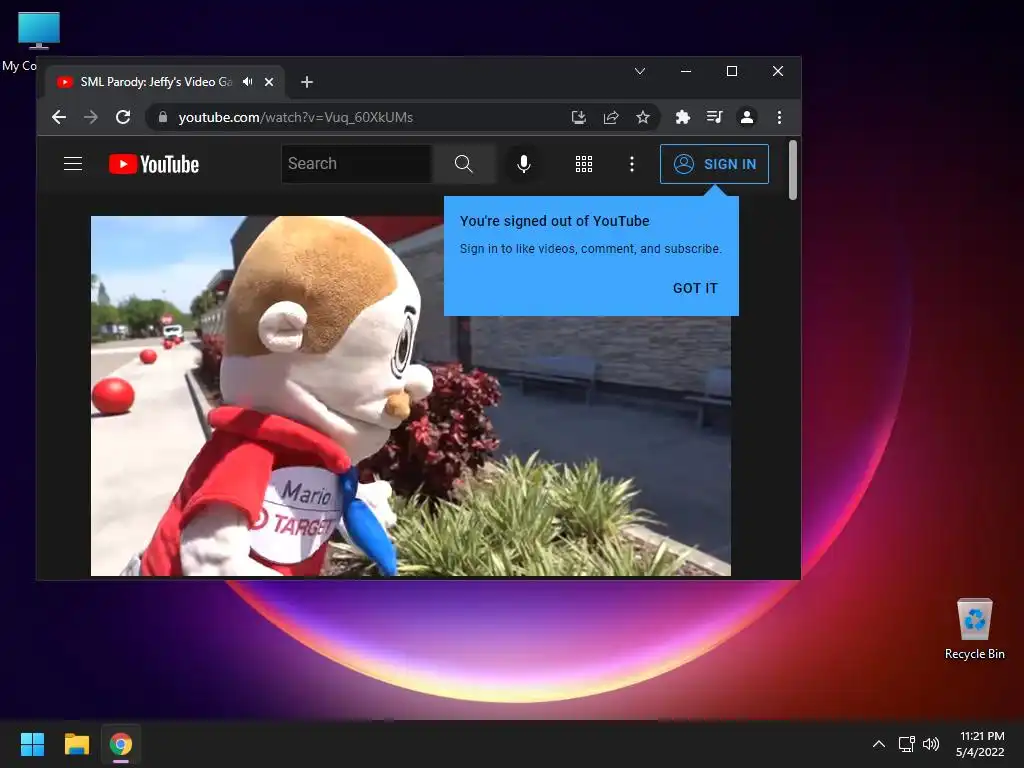Focus the YouTube Search field
The image size is (1024, 768).
click(357, 164)
